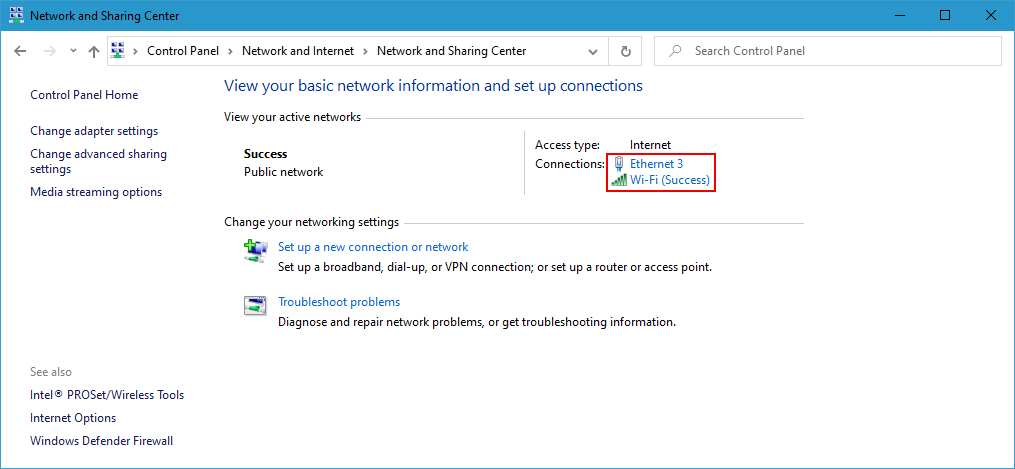1015x469 pixels.
Task: Click the Back navigation arrow
Action: click(21, 51)
